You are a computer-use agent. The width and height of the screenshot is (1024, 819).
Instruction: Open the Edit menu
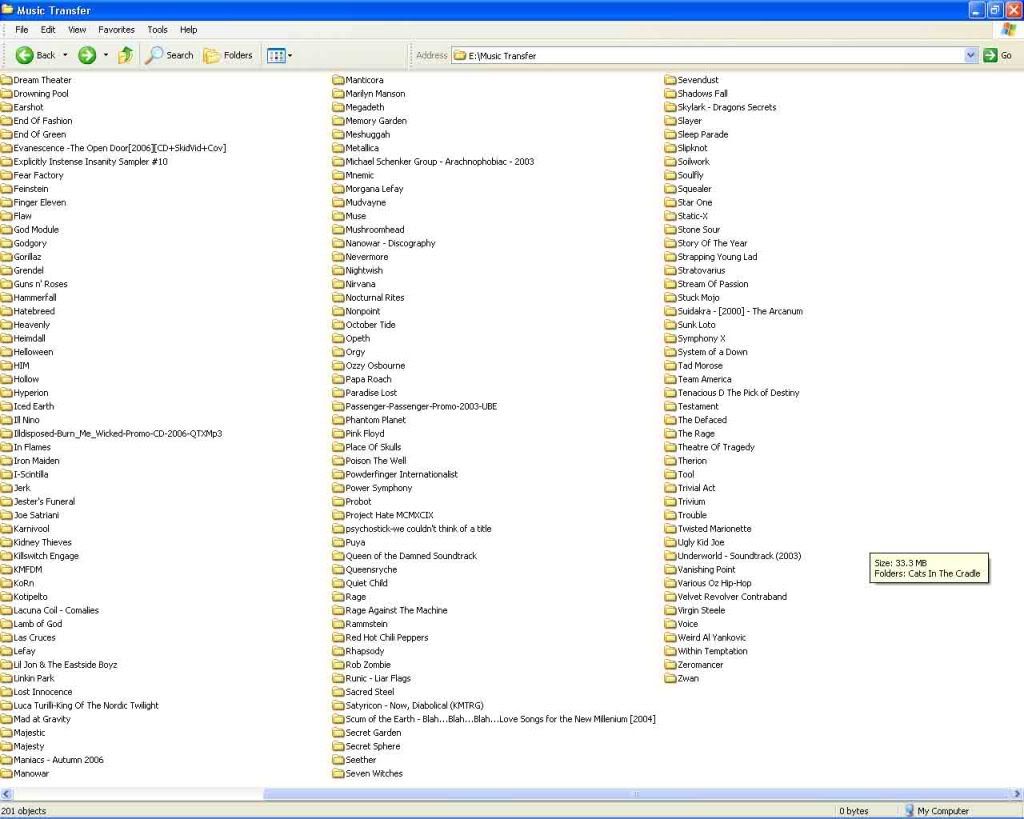pyautogui.click(x=48, y=29)
